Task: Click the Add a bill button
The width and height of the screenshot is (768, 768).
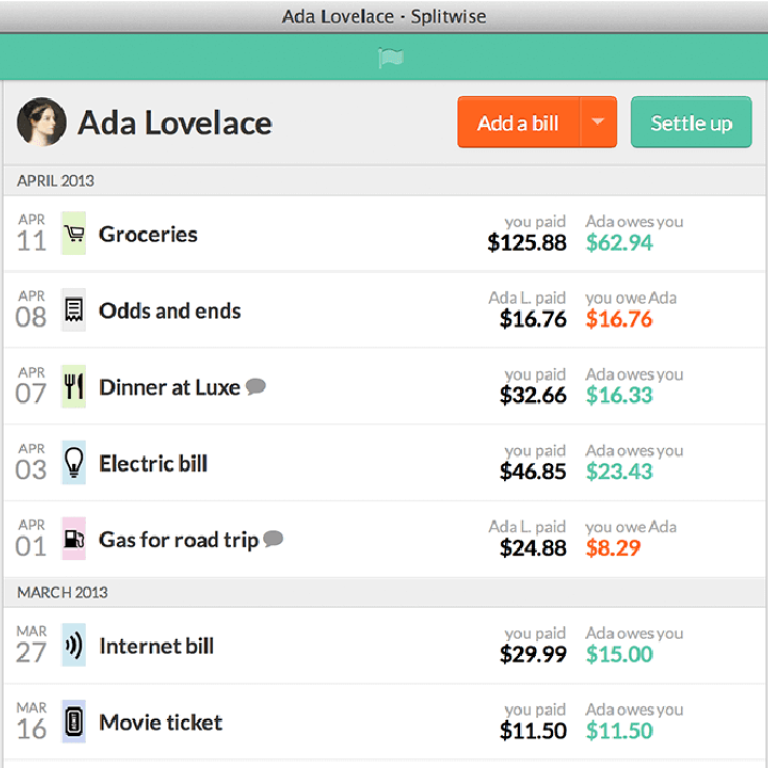Action: coord(519,122)
